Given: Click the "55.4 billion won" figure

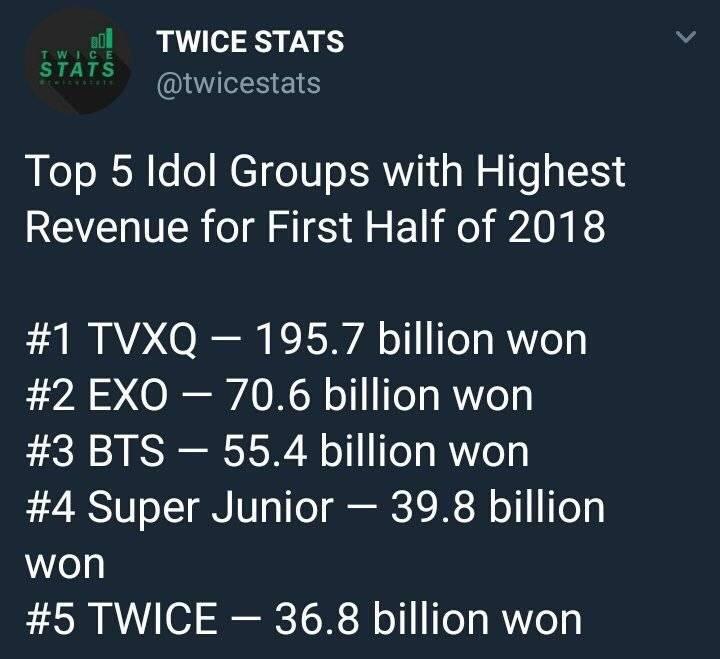Looking at the screenshot, I should tap(391, 453).
